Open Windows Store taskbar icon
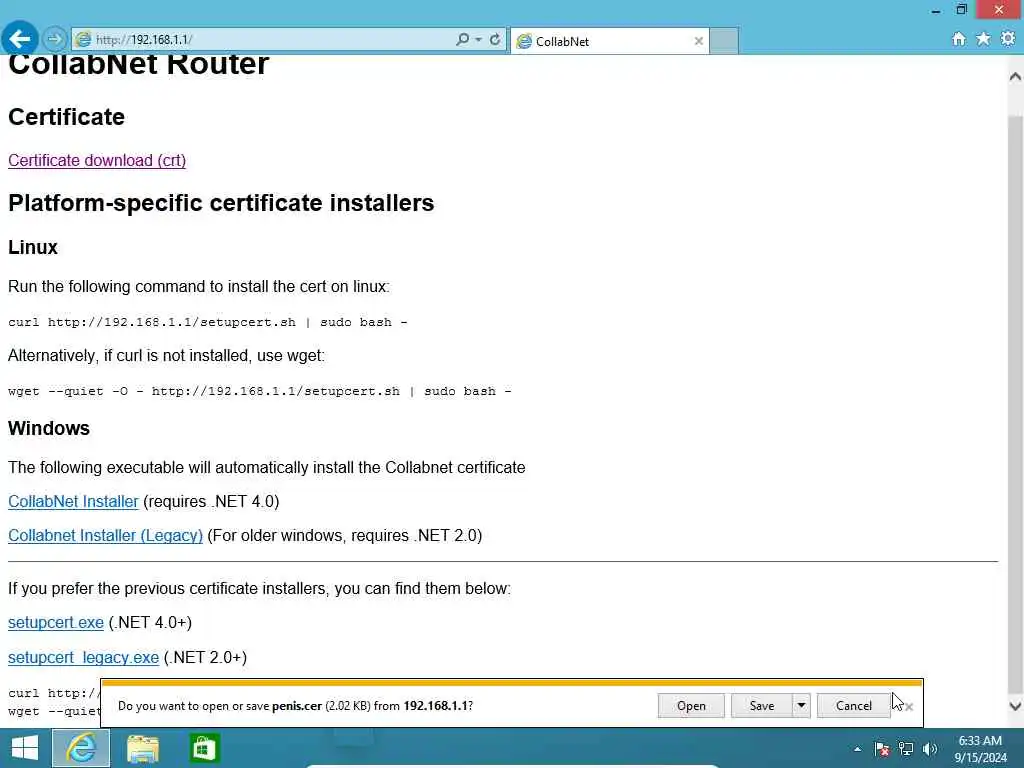Image resolution: width=1024 pixels, height=768 pixels. tap(204, 748)
